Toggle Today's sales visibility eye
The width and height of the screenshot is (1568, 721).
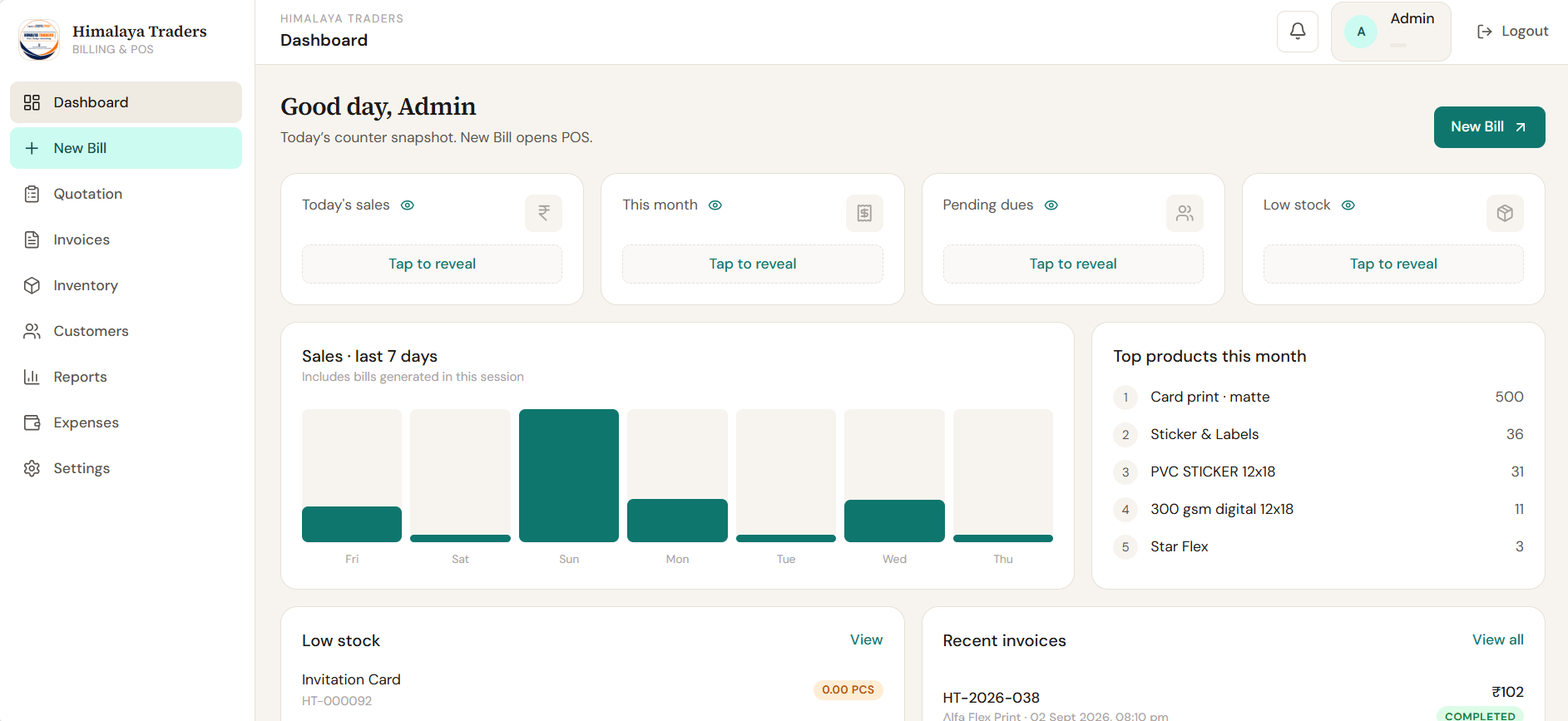[408, 205]
